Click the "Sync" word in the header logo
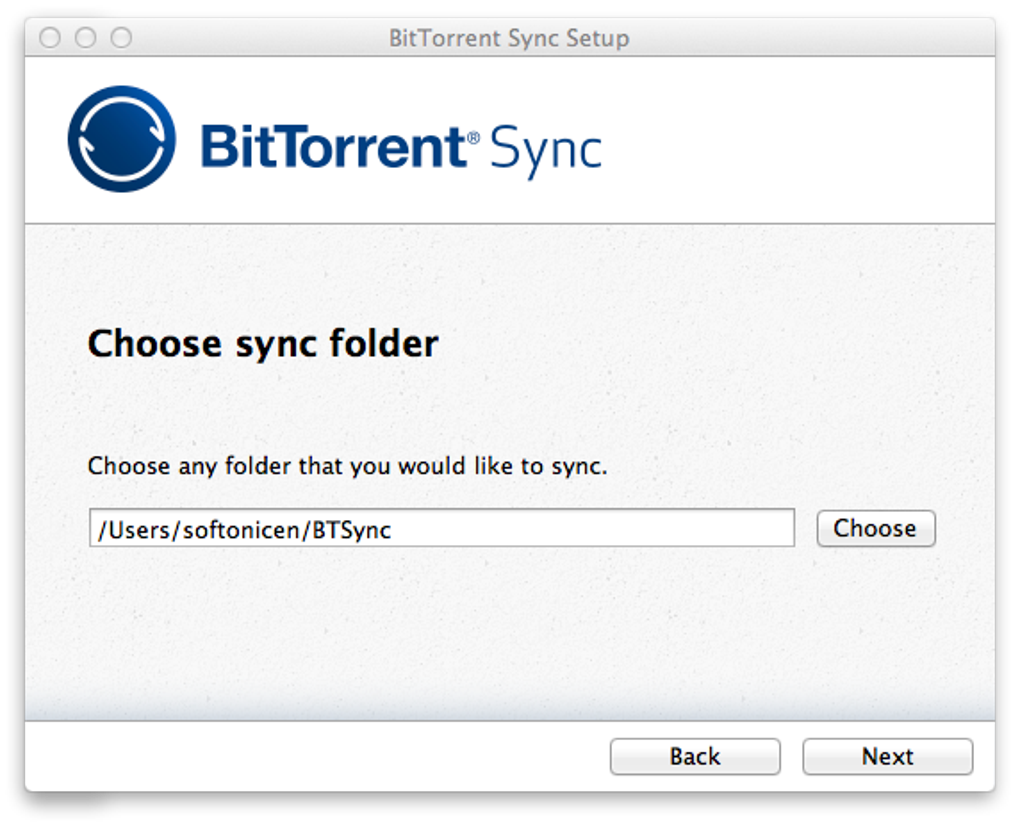Image resolution: width=1020 pixels, height=827 pixels. tap(546, 151)
